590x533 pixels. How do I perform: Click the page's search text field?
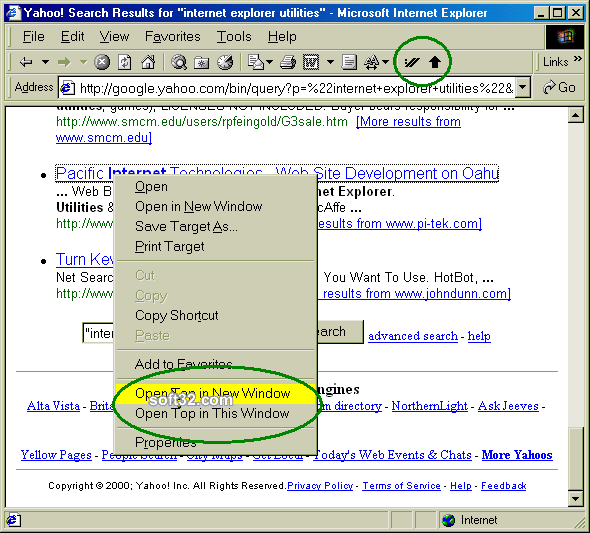tap(99, 333)
